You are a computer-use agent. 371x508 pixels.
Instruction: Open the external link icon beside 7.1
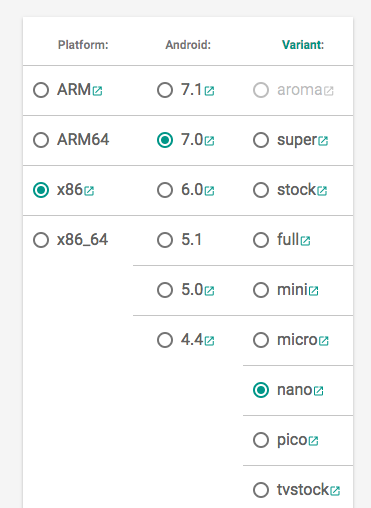point(209,91)
